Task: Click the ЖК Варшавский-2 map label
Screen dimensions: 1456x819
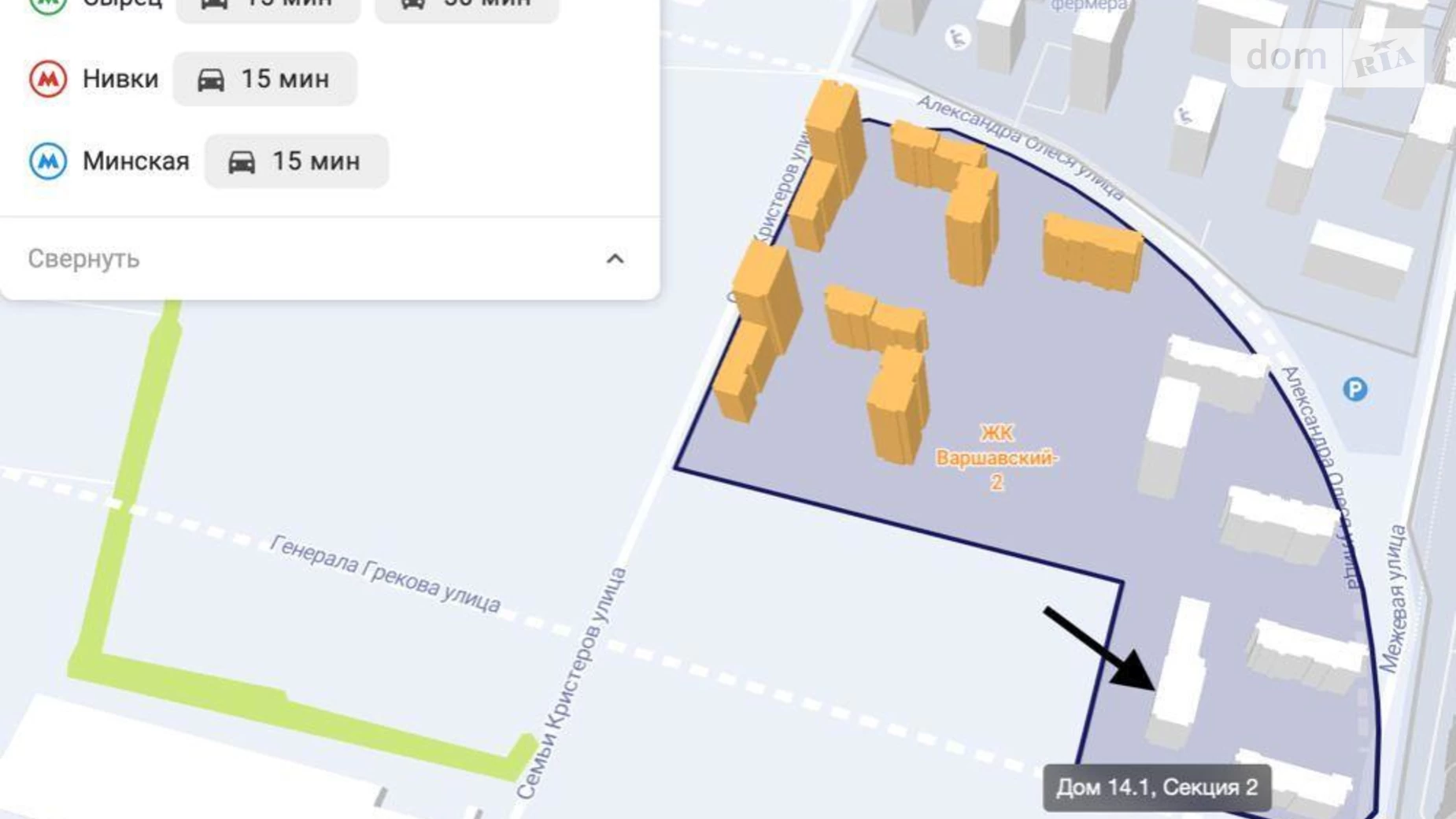Action: (x=996, y=458)
